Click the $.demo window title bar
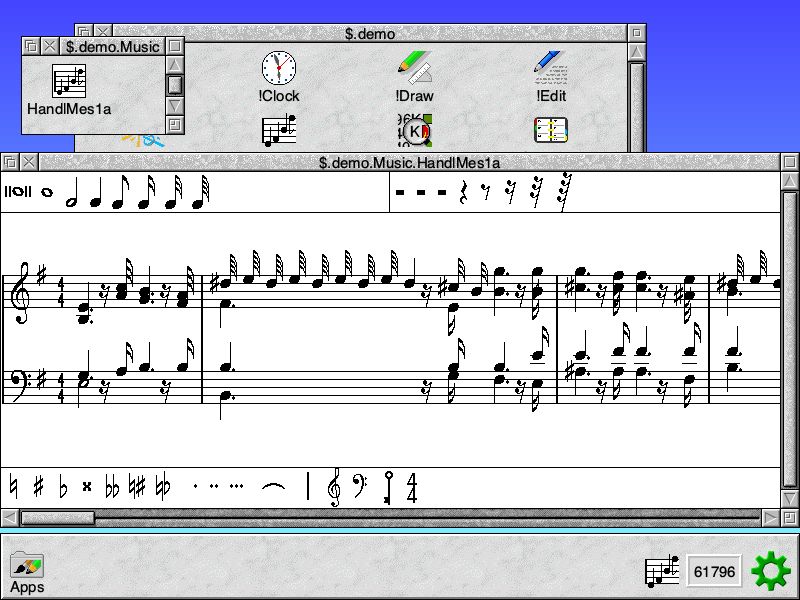 (370, 33)
